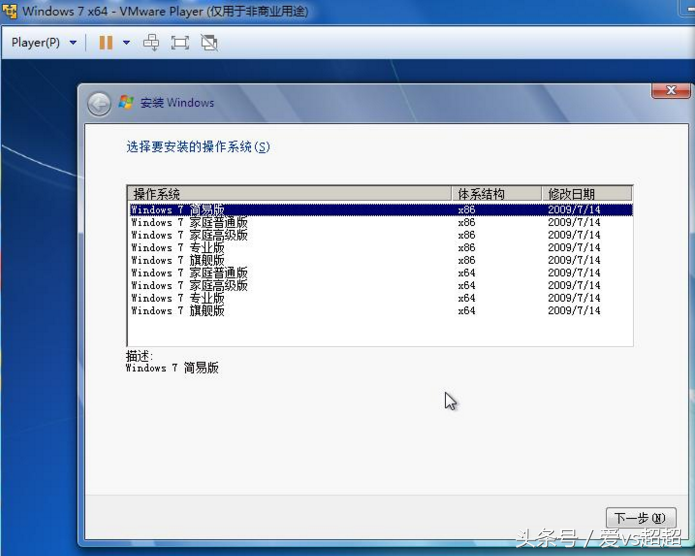The height and width of the screenshot is (556, 695).
Task: Select Windows 7 专业版 x64 row
Action: point(381,298)
